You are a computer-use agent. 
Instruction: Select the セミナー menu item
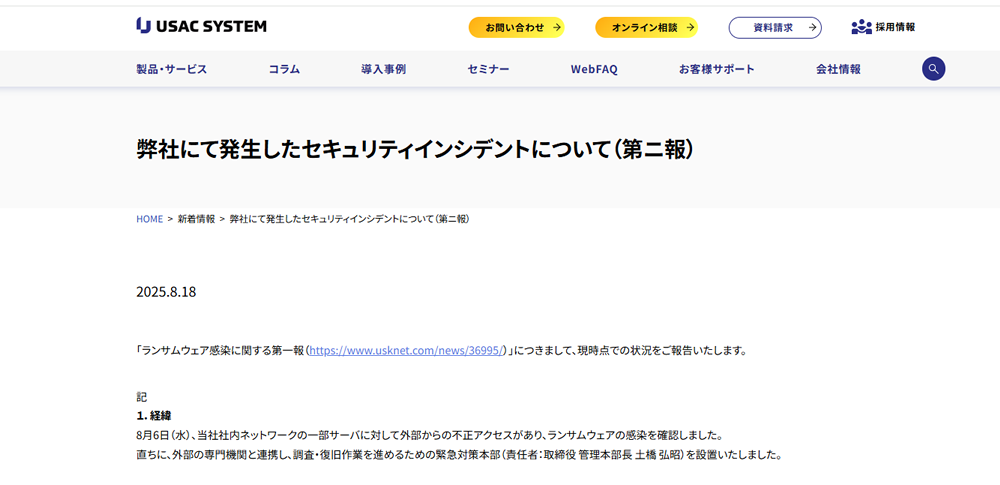coord(489,69)
